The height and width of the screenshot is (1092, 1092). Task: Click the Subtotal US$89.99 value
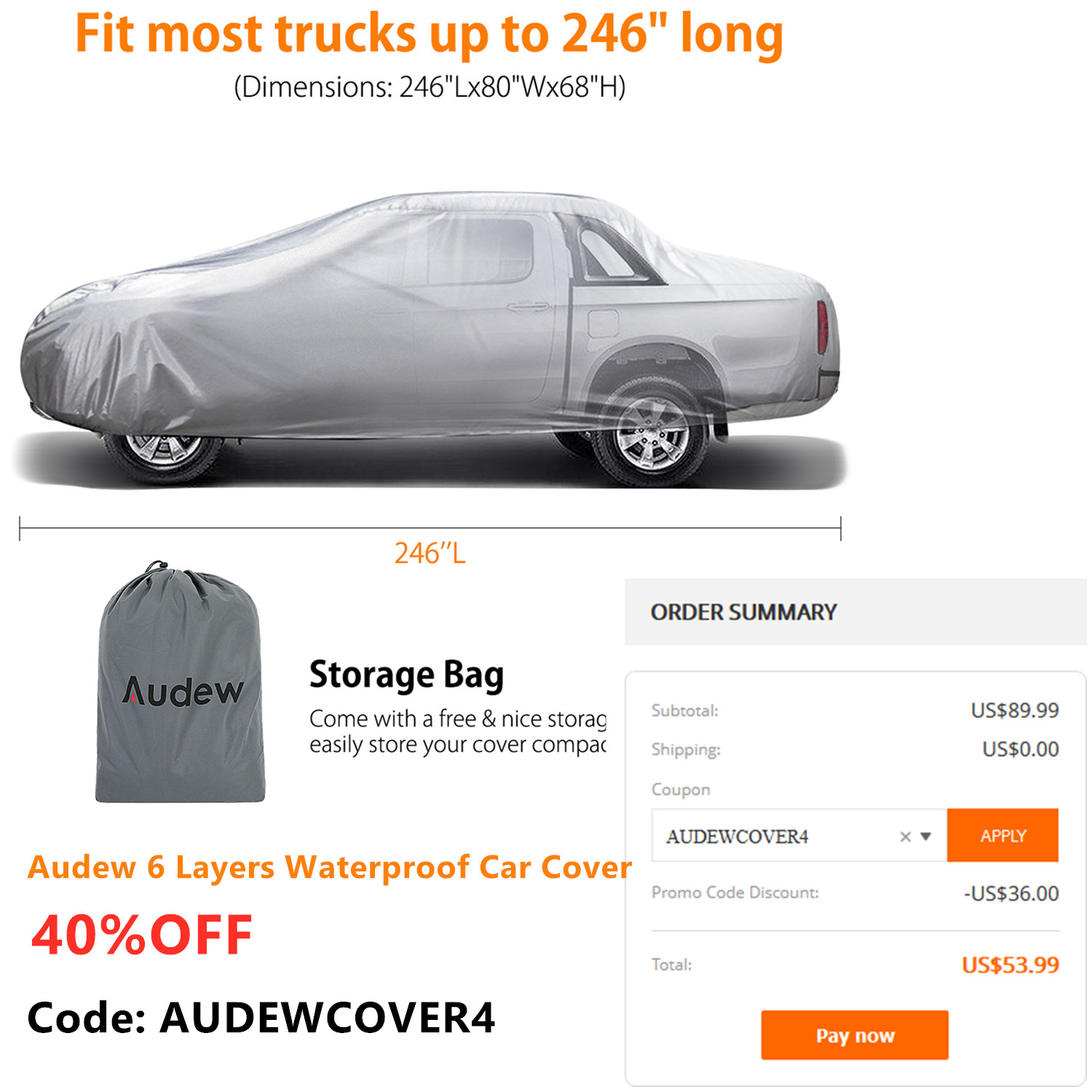click(x=1015, y=710)
